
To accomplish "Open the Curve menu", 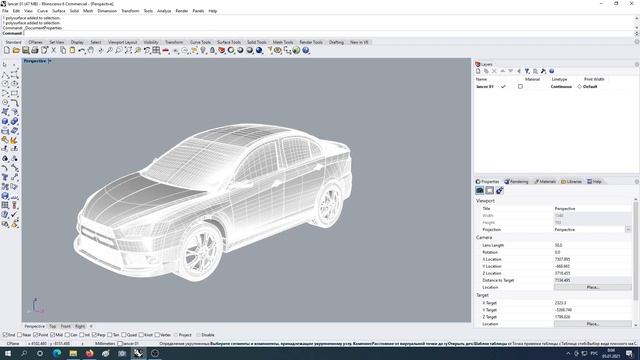I will [42, 11].
